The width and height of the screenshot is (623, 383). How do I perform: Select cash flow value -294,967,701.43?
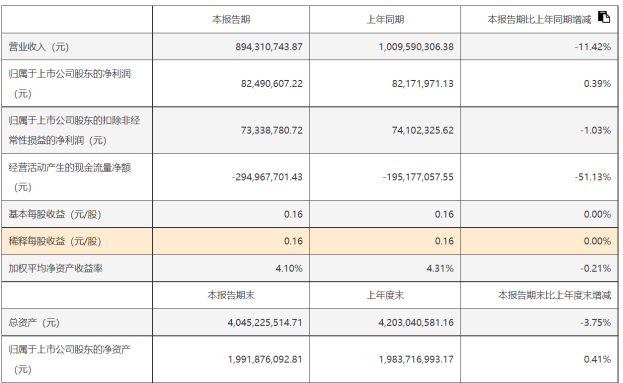pos(267,177)
